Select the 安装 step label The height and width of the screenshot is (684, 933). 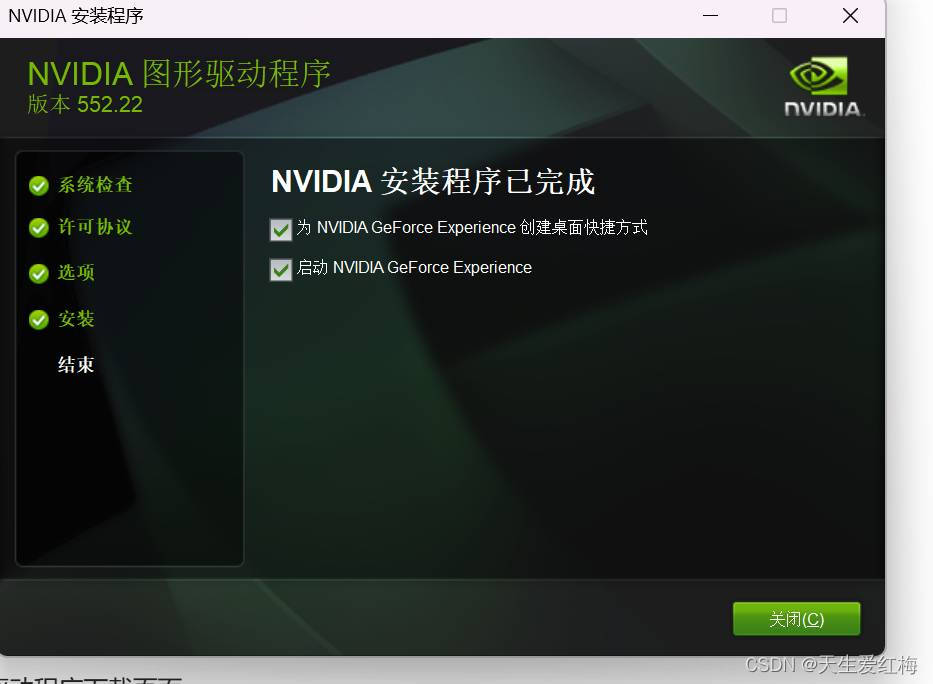(x=76, y=319)
